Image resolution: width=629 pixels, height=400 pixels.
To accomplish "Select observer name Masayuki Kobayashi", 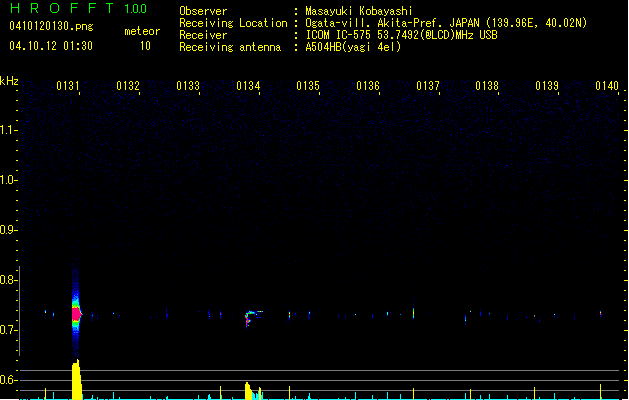I will tap(359, 11).
